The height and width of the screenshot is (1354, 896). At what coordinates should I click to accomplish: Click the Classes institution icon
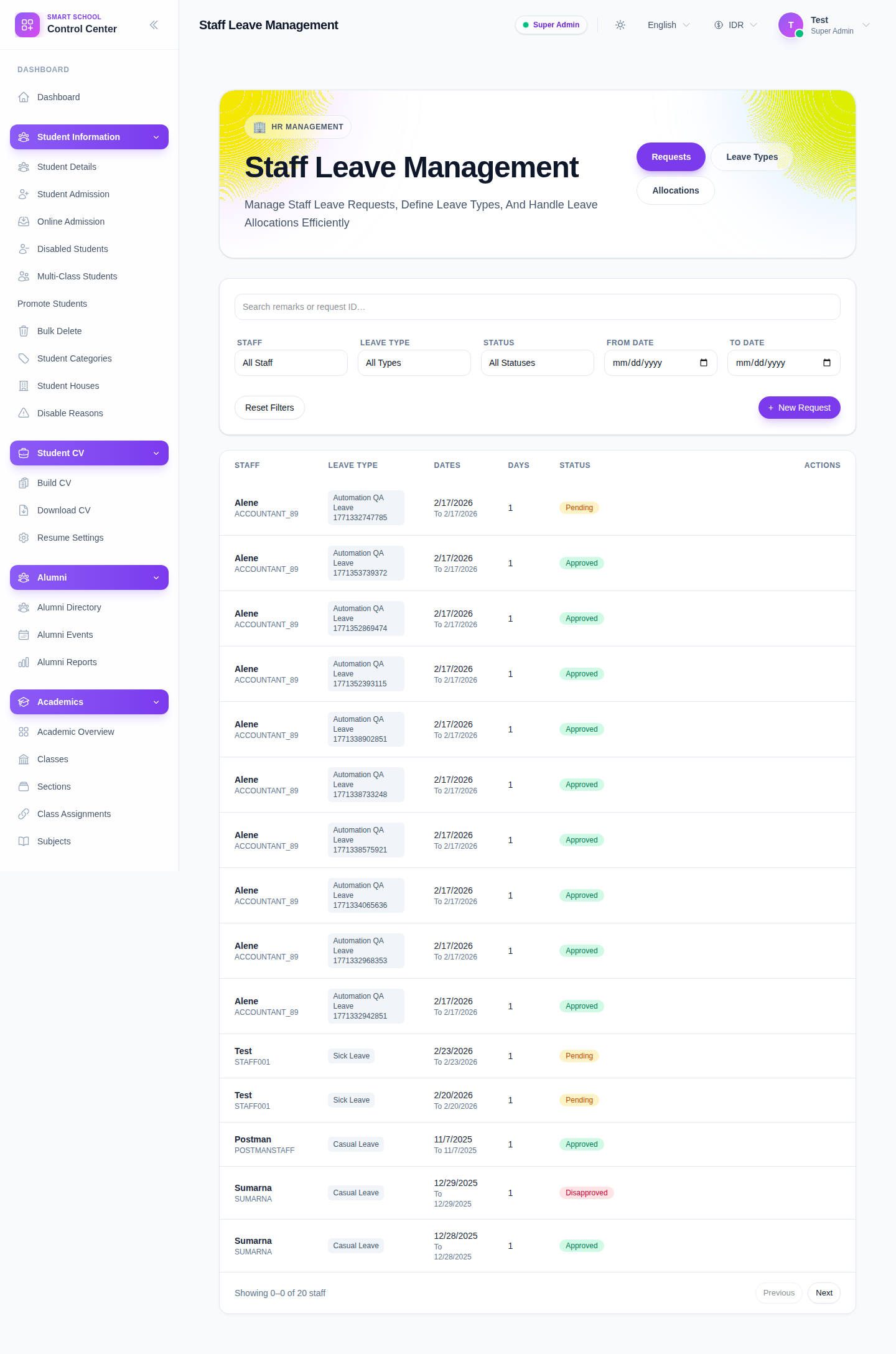tap(24, 759)
